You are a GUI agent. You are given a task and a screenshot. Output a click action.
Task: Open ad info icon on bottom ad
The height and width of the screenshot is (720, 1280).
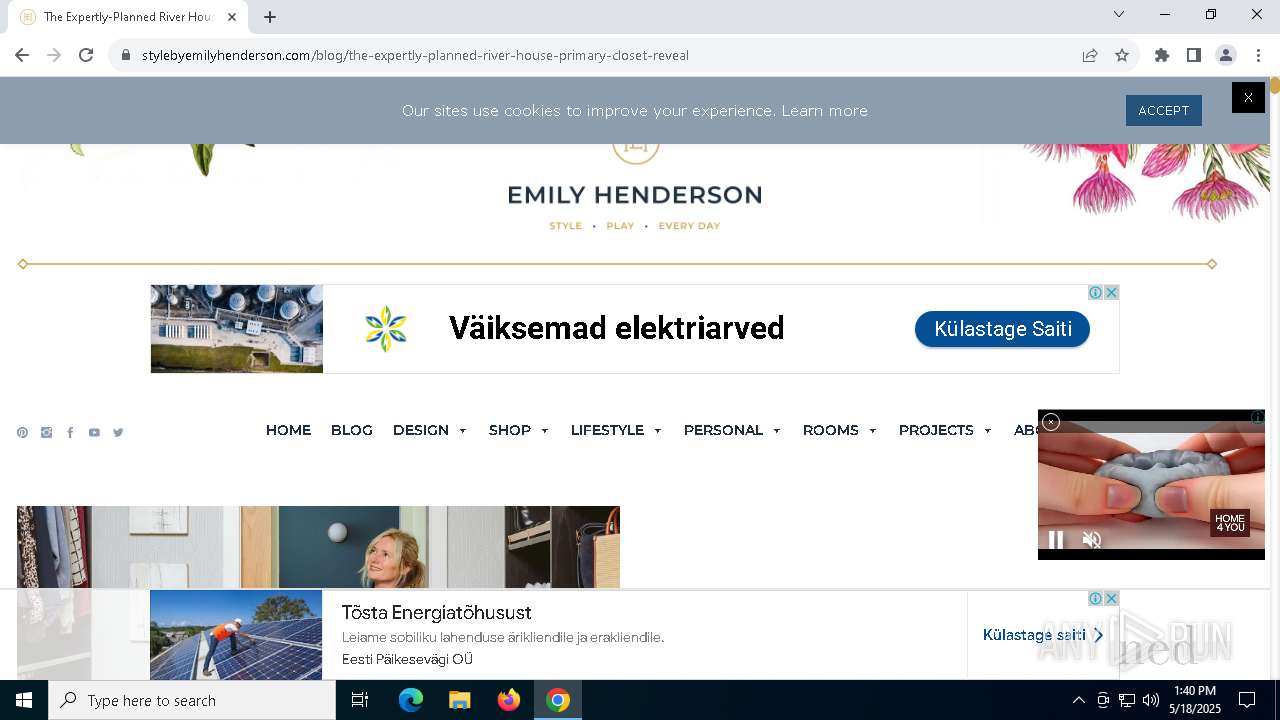pyautogui.click(x=1096, y=598)
